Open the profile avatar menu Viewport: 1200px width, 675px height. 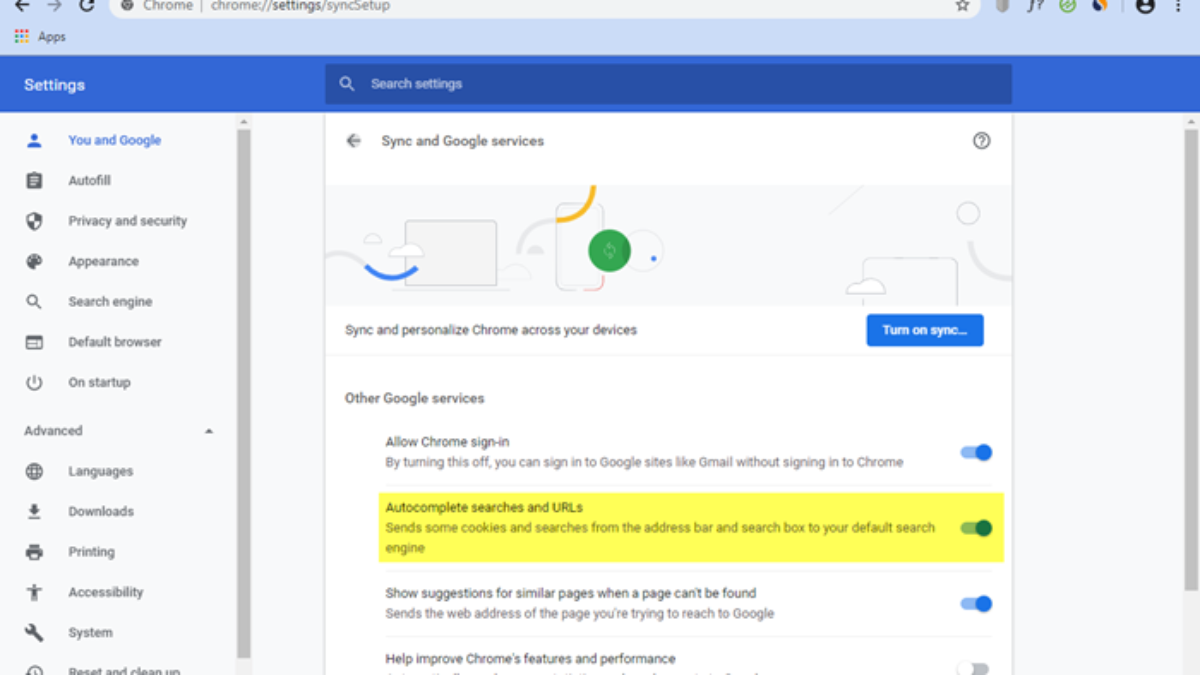(1146, 6)
